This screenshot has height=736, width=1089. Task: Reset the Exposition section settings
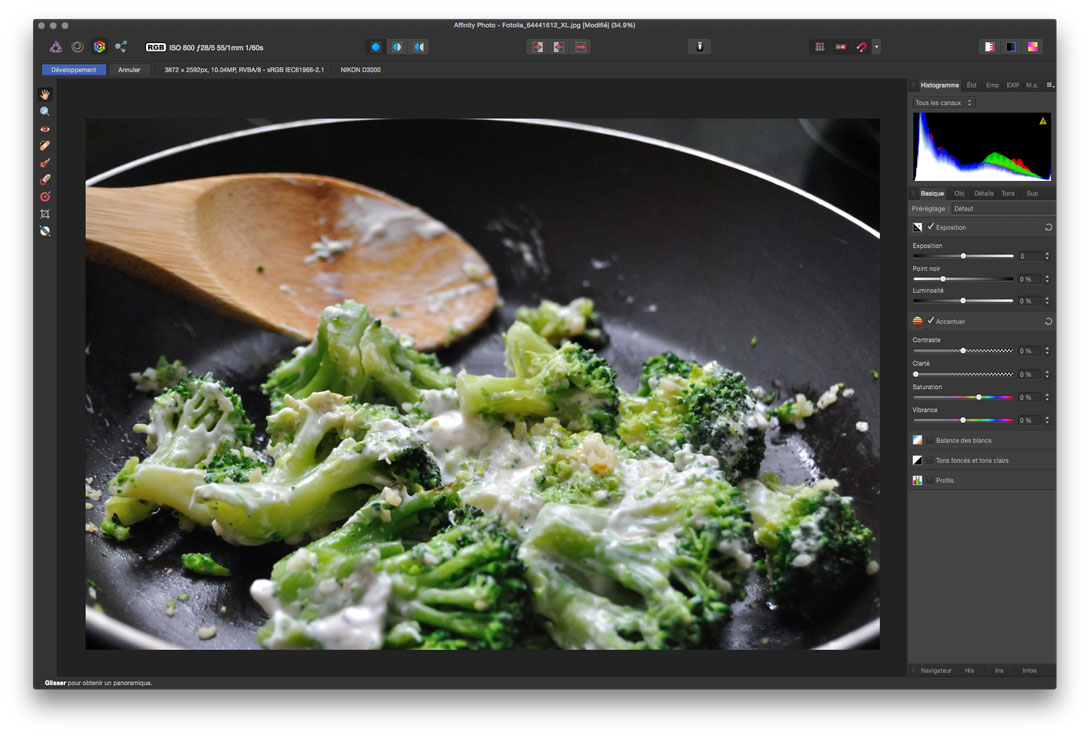coord(1048,227)
